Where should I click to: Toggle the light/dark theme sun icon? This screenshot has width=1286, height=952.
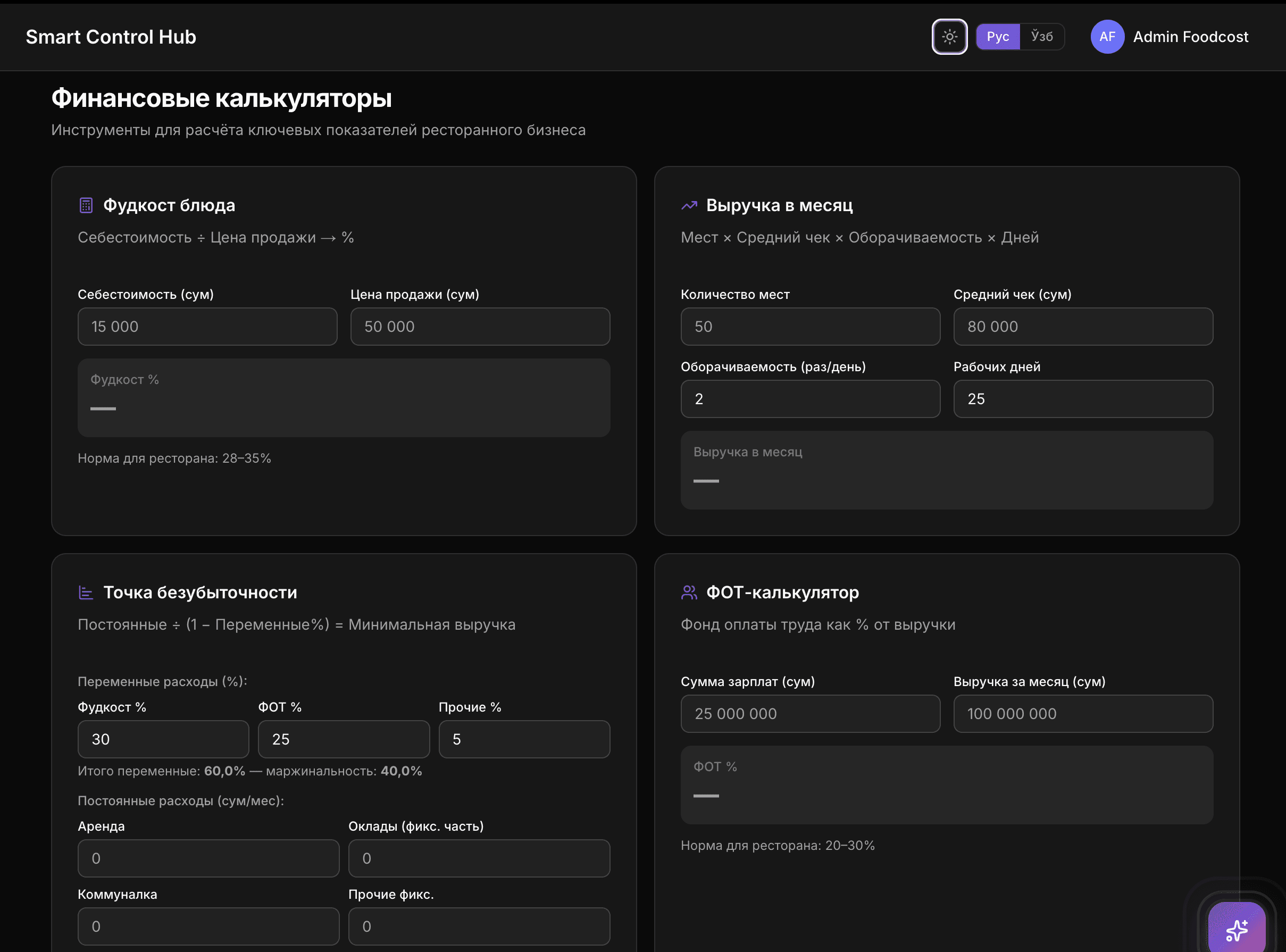(x=949, y=37)
